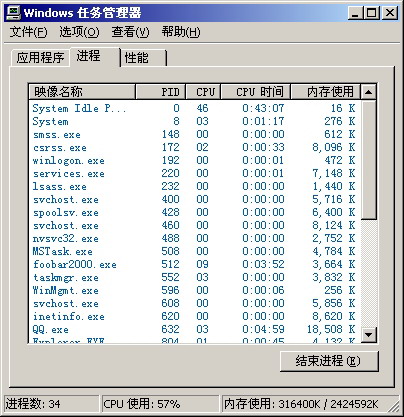Select the smss.exe process
404x417 pixels.
(195, 134)
